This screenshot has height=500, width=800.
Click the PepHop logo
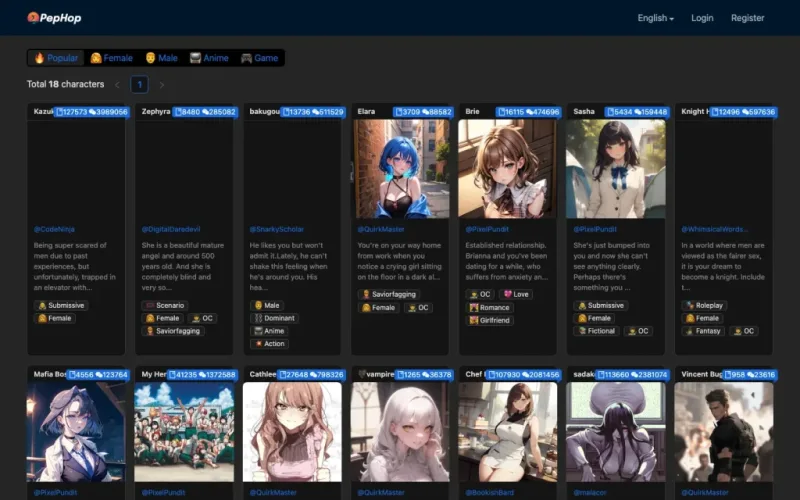[x=55, y=18]
